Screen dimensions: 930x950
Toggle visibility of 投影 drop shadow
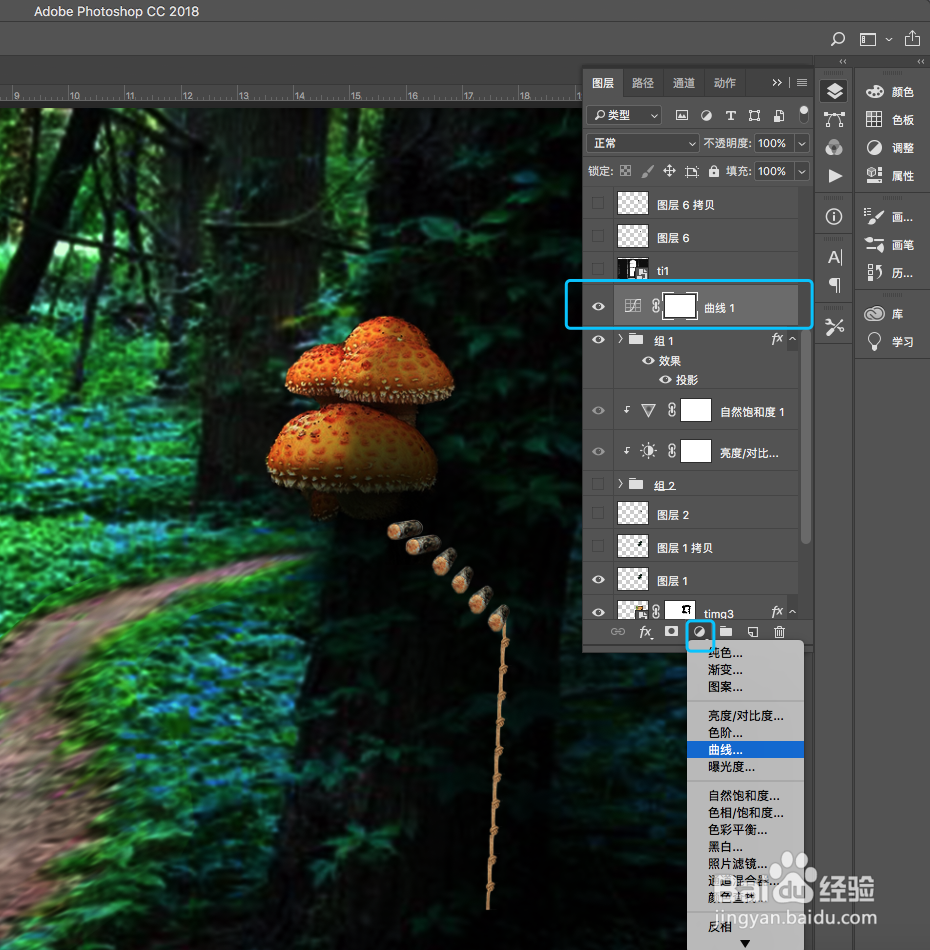pos(665,380)
